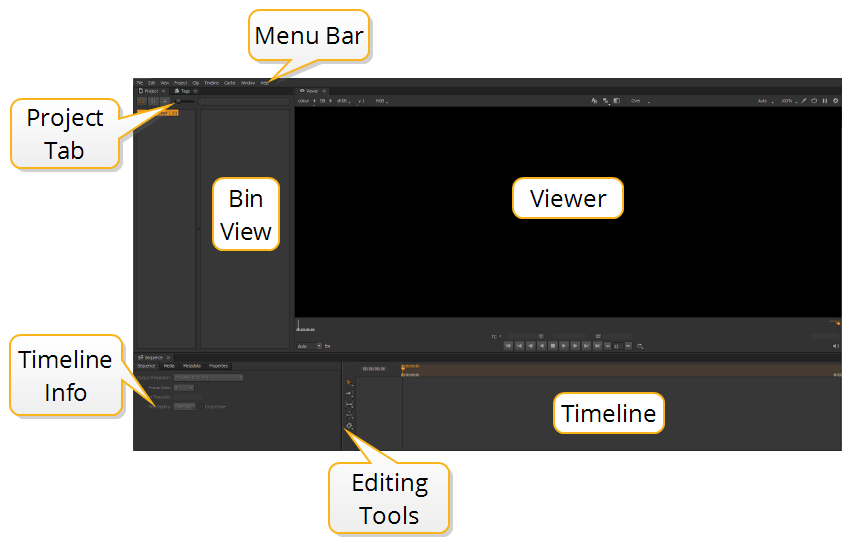The image size is (842, 547).
Task: Open the Over blend mode dropdown
Action: (636, 101)
